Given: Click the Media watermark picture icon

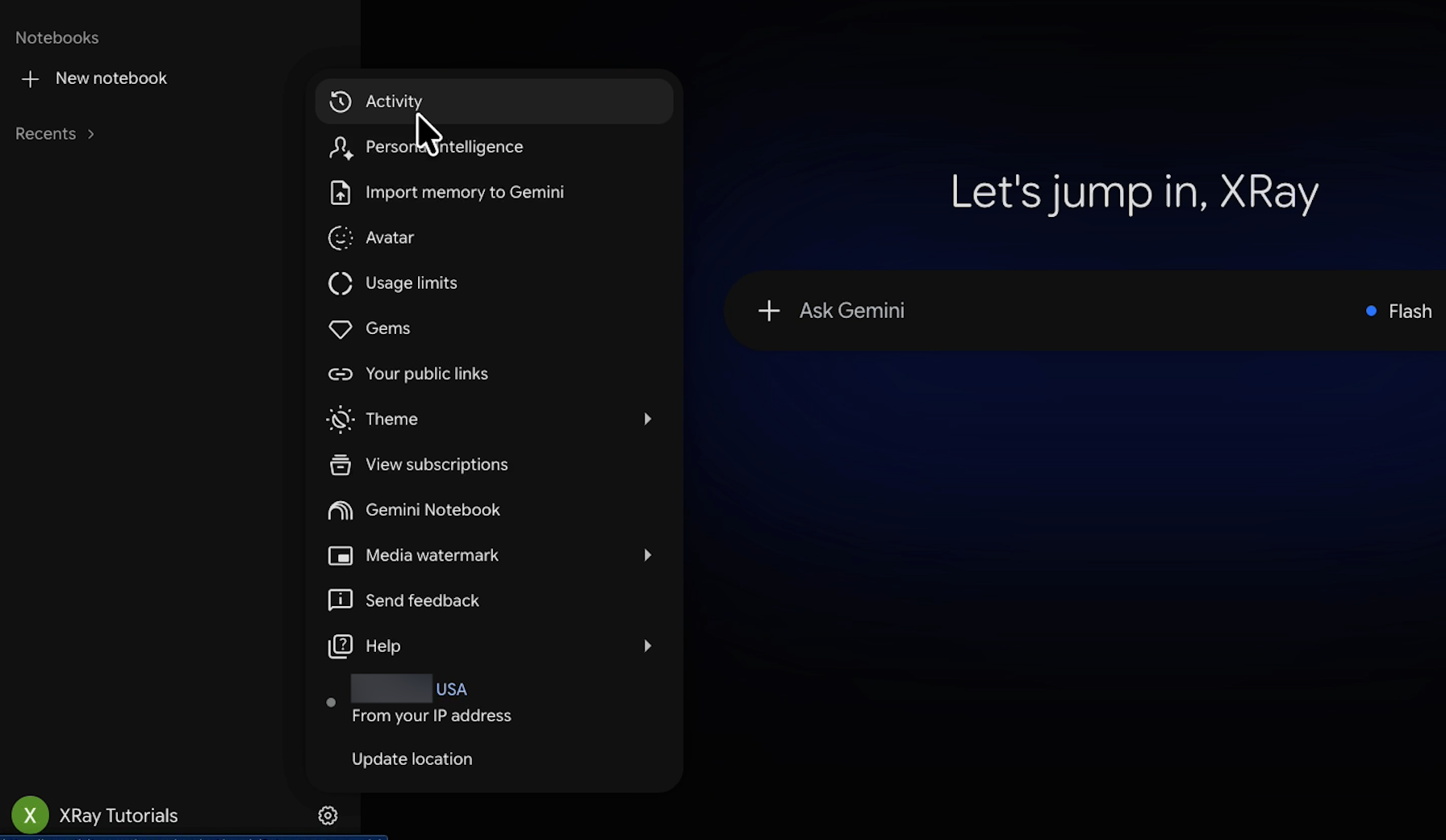Looking at the screenshot, I should coord(341,555).
